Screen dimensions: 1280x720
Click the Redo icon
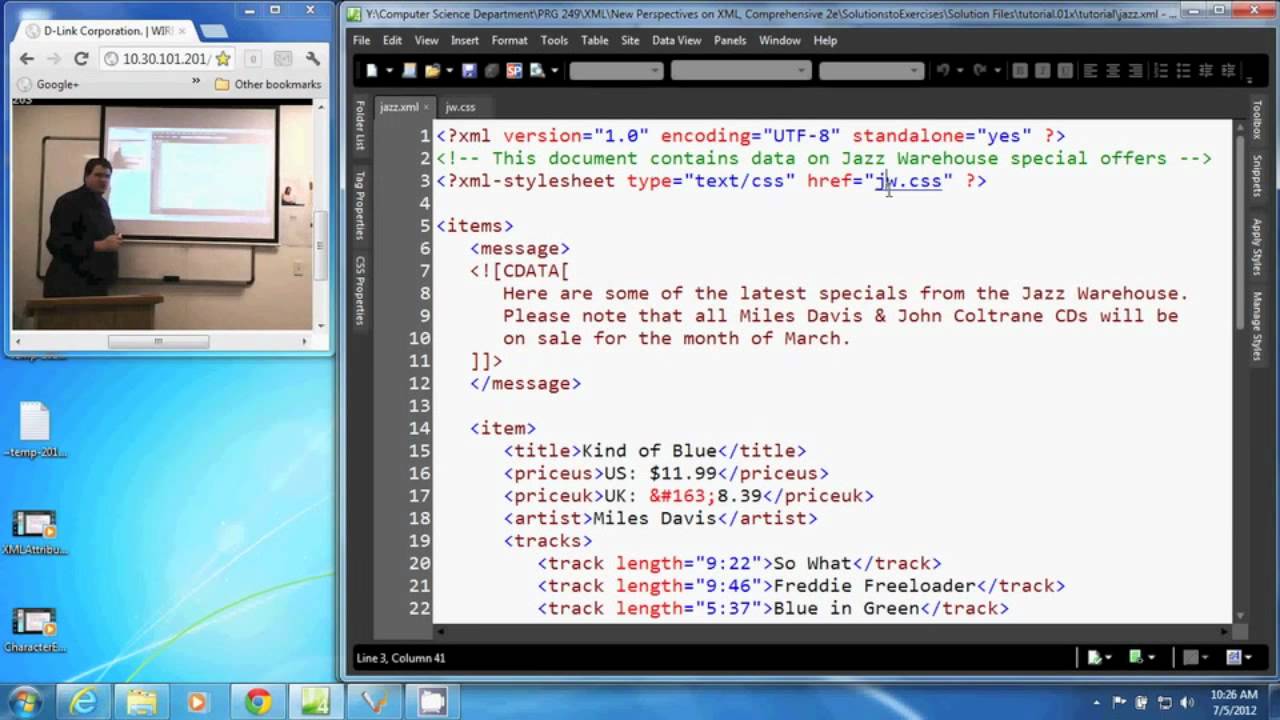(x=980, y=70)
